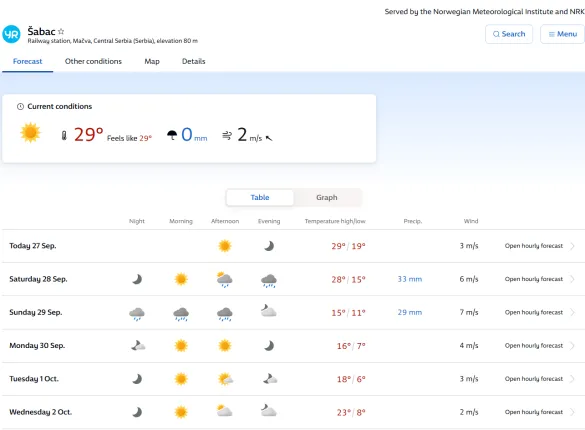Click the thermometer temperature icon

tap(64, 135)
